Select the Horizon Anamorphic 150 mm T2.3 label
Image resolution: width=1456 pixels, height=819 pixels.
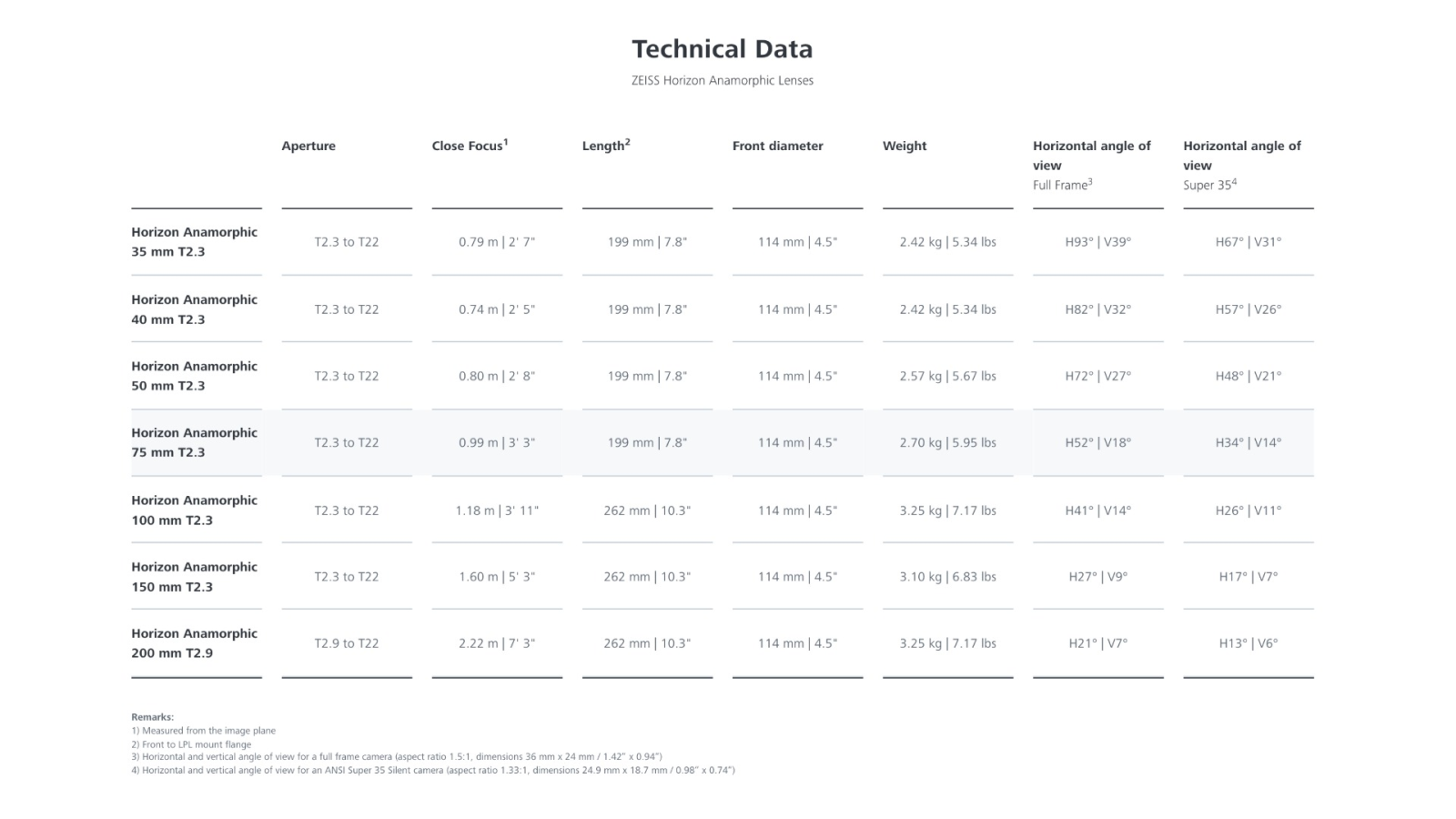195,577
